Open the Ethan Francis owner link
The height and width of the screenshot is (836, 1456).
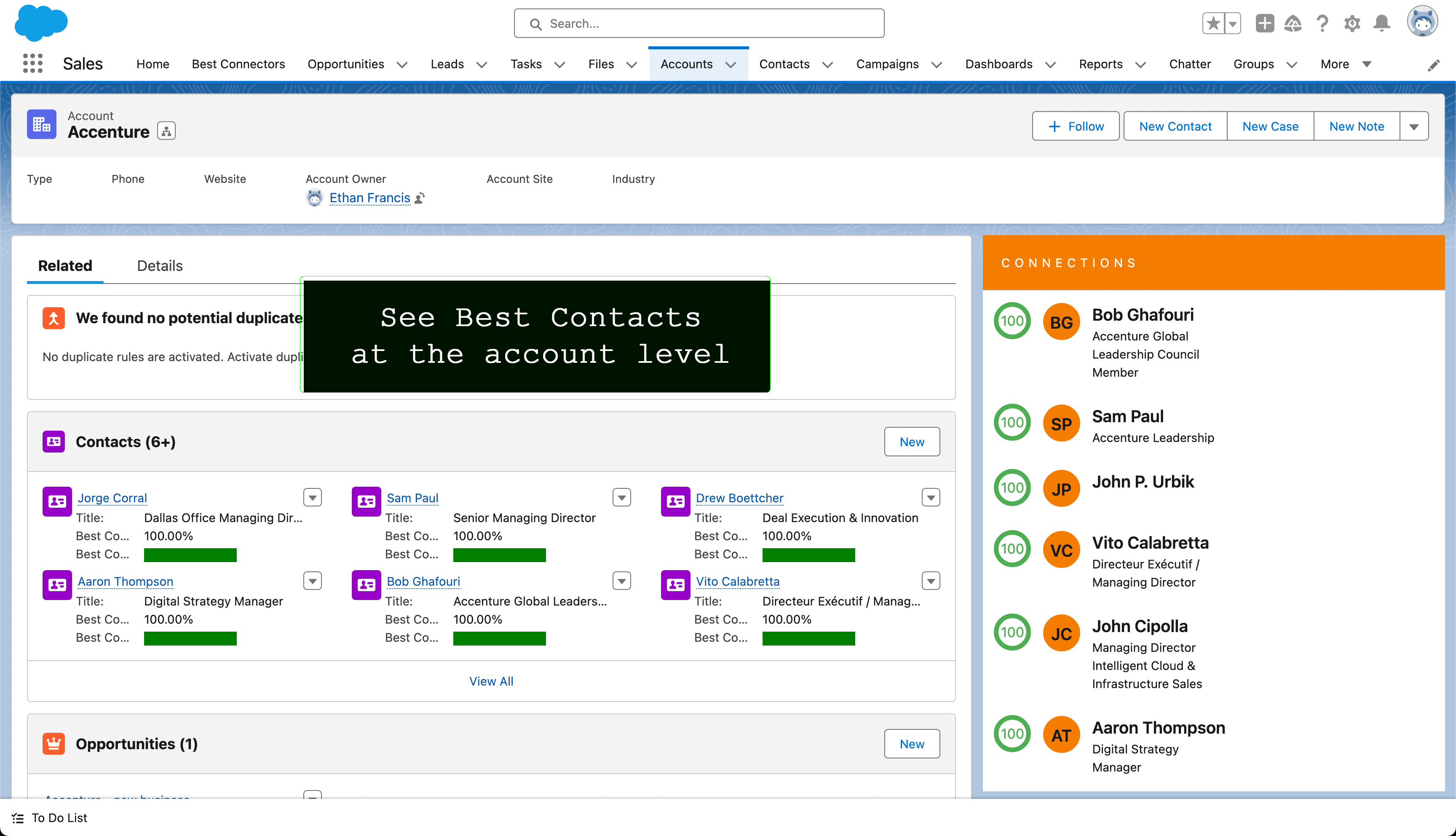[369, 198]
